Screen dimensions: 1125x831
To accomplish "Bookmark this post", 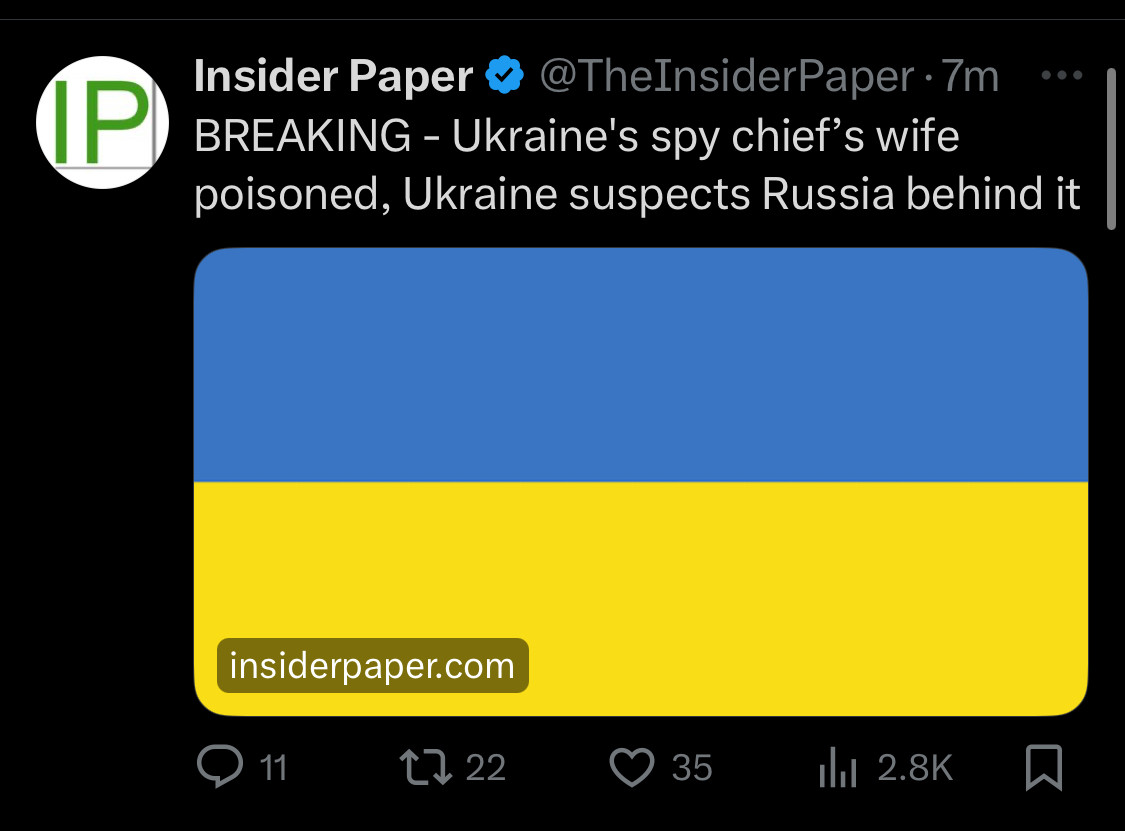I will coord(1044,768).
